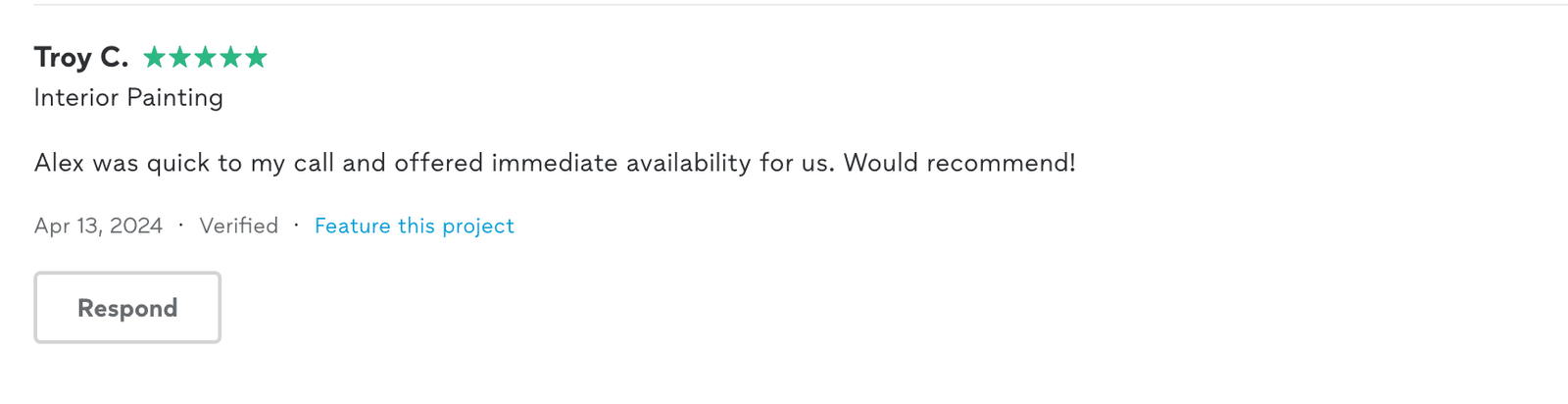
Task: Click the dot separator after the date
Action: click(181, 226)
